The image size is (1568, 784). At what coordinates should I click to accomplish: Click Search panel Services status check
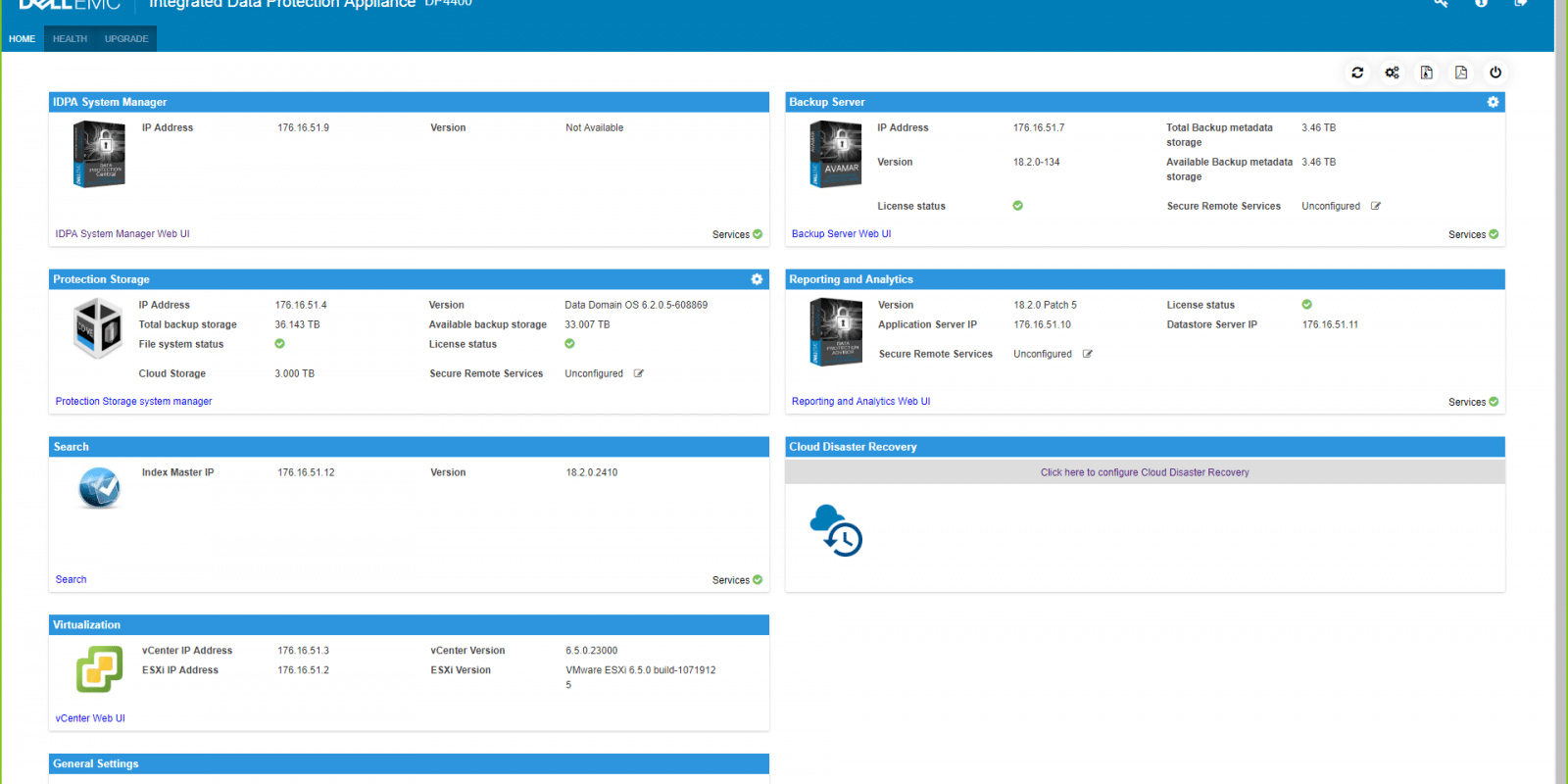pyautogui.click(x=758, y=580)
